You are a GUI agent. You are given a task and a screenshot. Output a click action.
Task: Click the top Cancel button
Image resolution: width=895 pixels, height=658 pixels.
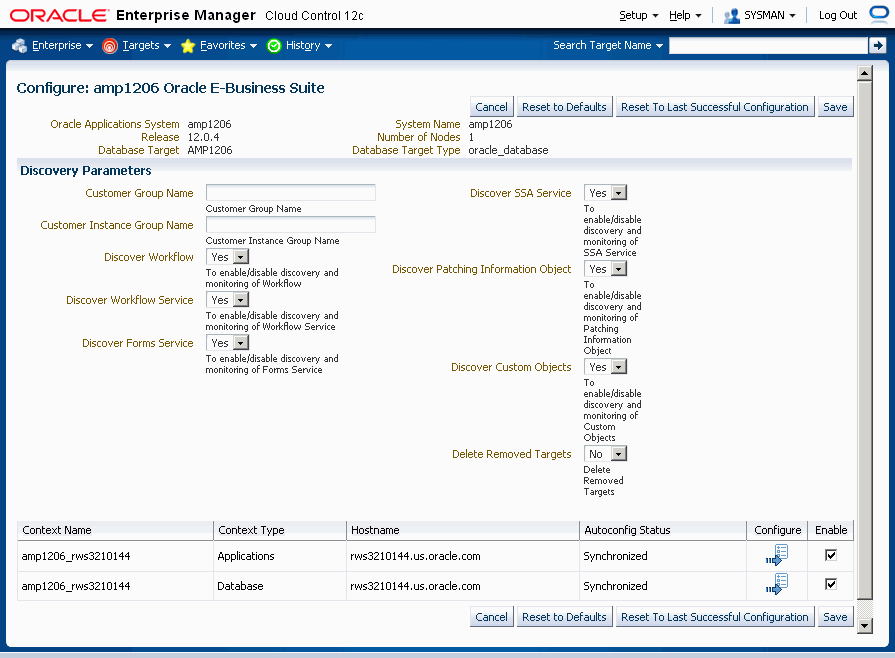coord(491,107)
